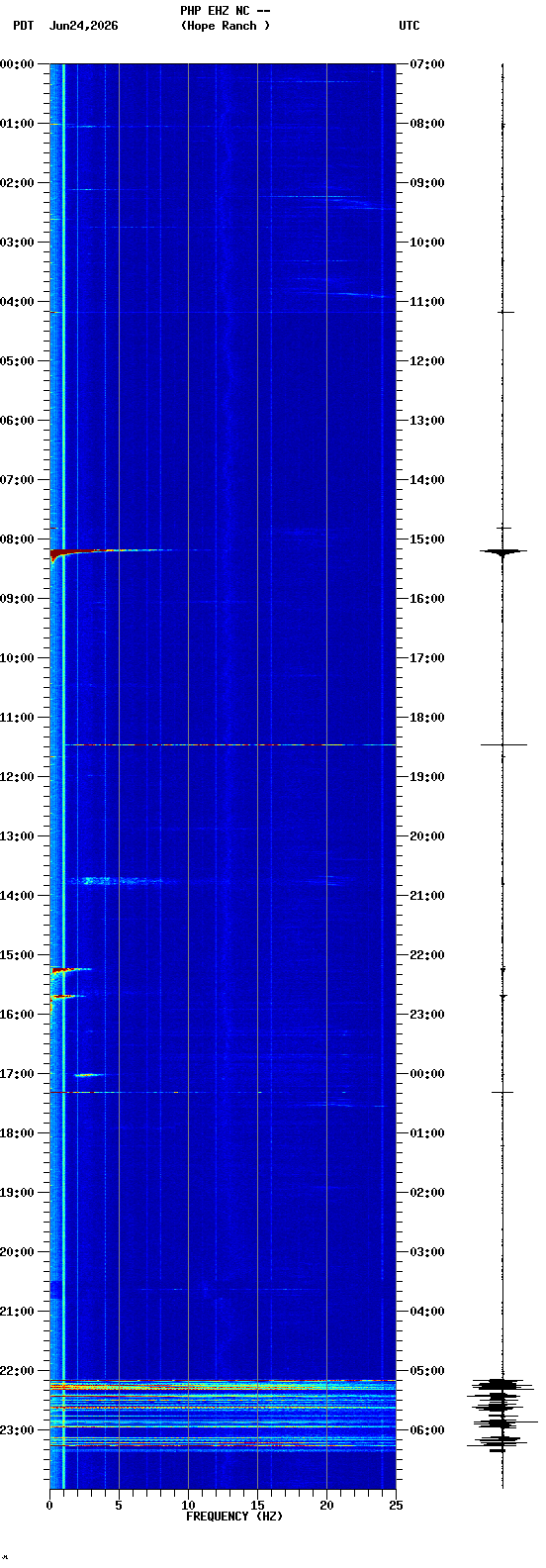Select the UTC axis label "21:00"

pyautogui.click(x=427, y=896)
